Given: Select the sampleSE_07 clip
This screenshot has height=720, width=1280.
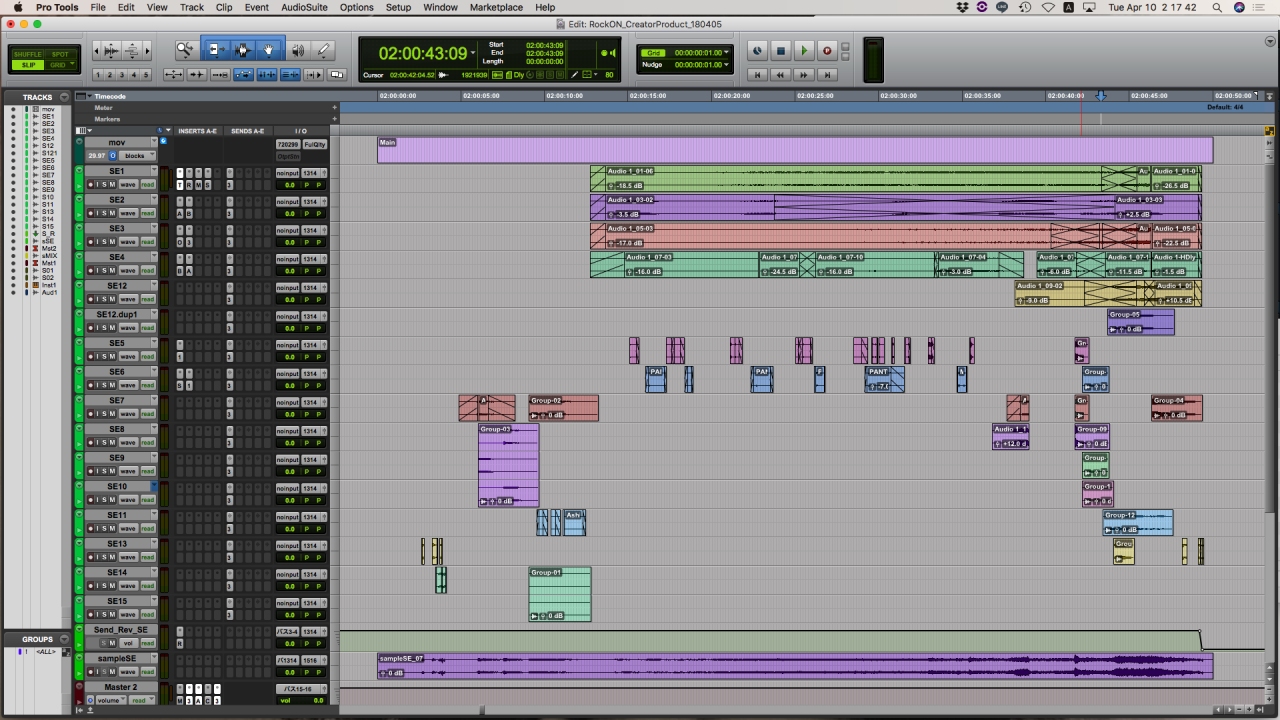Looking at the screenshot, I should [x=795, y=666].
